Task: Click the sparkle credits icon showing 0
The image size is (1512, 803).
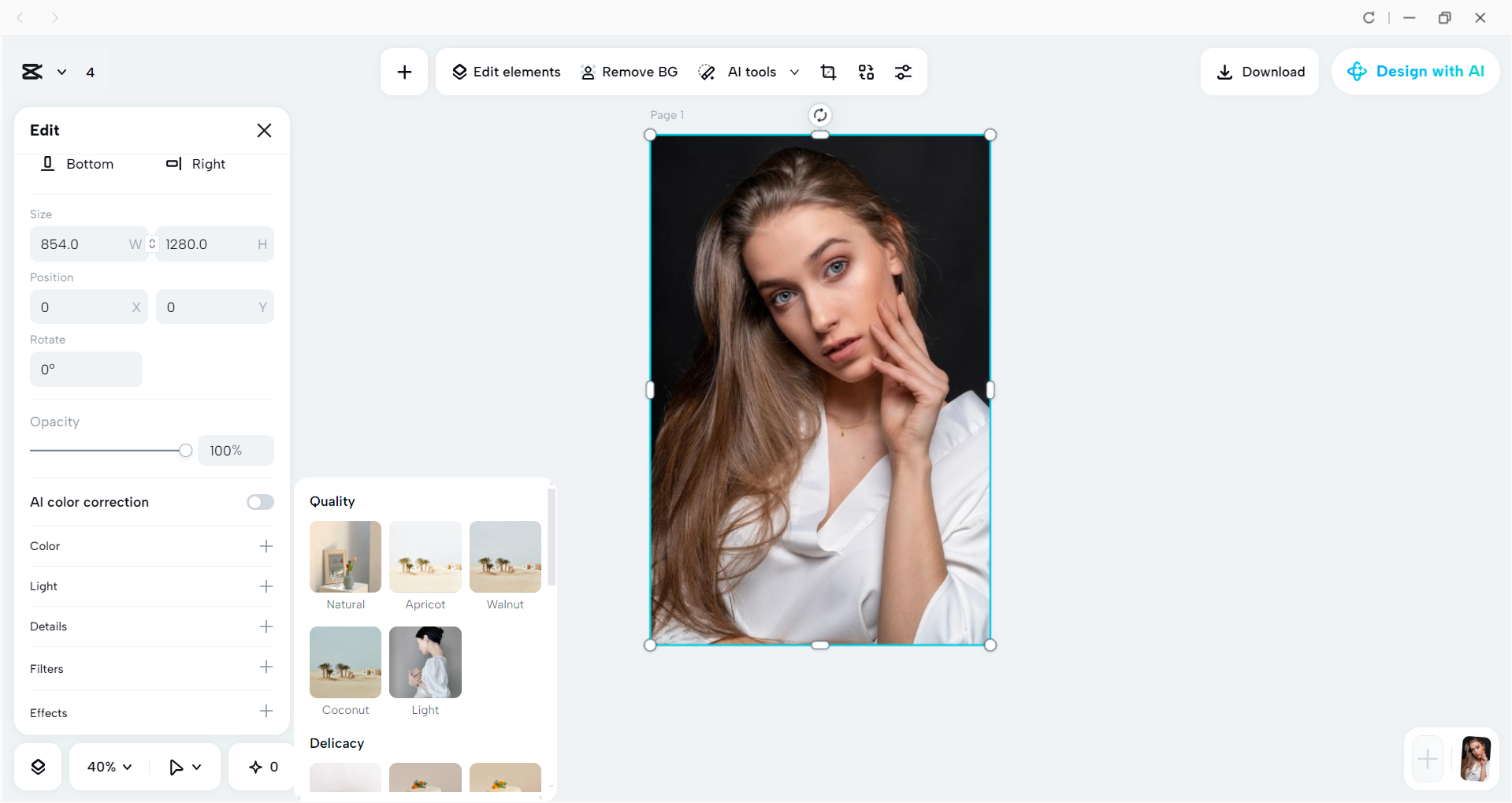Action: pos(262,766)
